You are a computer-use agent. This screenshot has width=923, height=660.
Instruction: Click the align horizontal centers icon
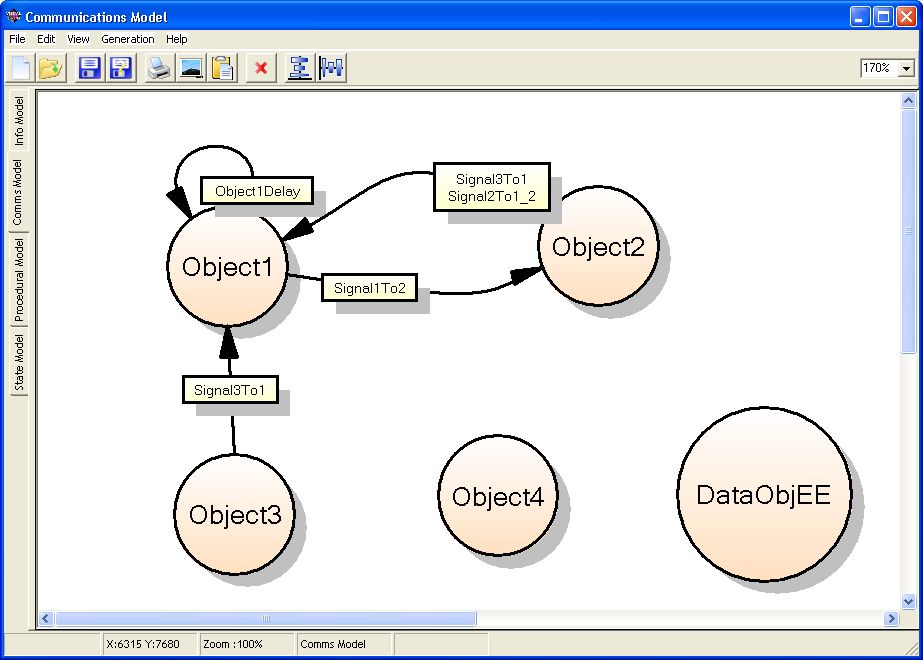(x=331, y=68)
